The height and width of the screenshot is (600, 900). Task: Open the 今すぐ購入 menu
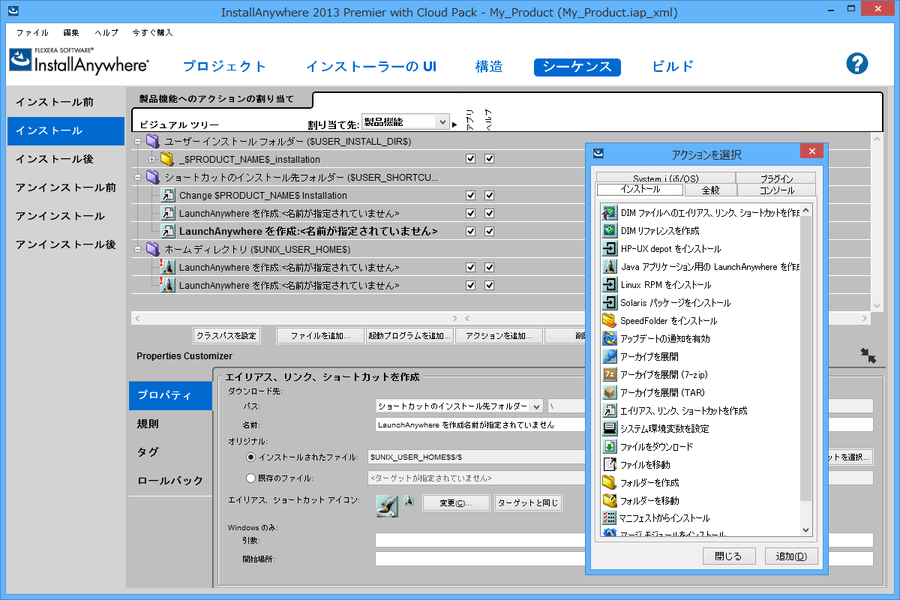point(152,33)
